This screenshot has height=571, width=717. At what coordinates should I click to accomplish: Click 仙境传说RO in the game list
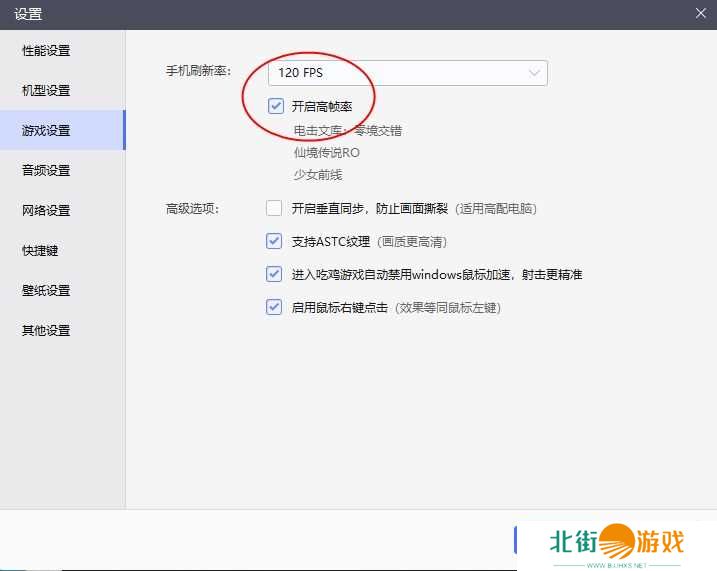pos(326,153)
